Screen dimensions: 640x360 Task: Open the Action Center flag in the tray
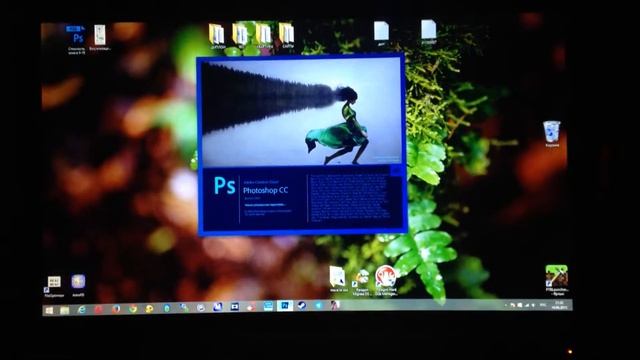point(520,305)
